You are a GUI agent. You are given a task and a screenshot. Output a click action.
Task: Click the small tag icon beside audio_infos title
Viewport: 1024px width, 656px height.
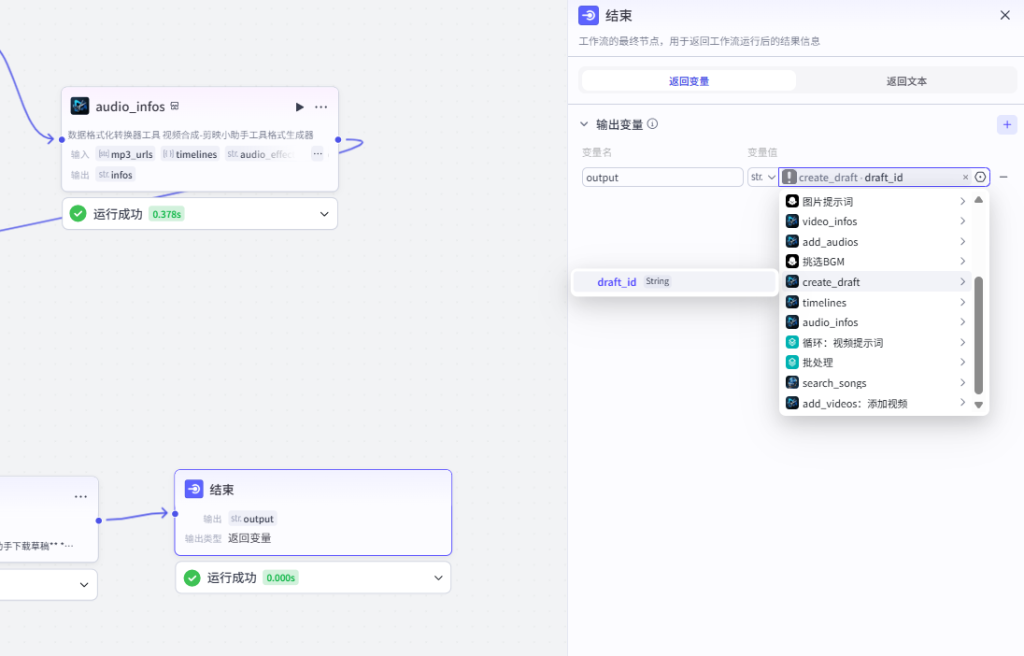pyautogui.click(x=174, y=106)
